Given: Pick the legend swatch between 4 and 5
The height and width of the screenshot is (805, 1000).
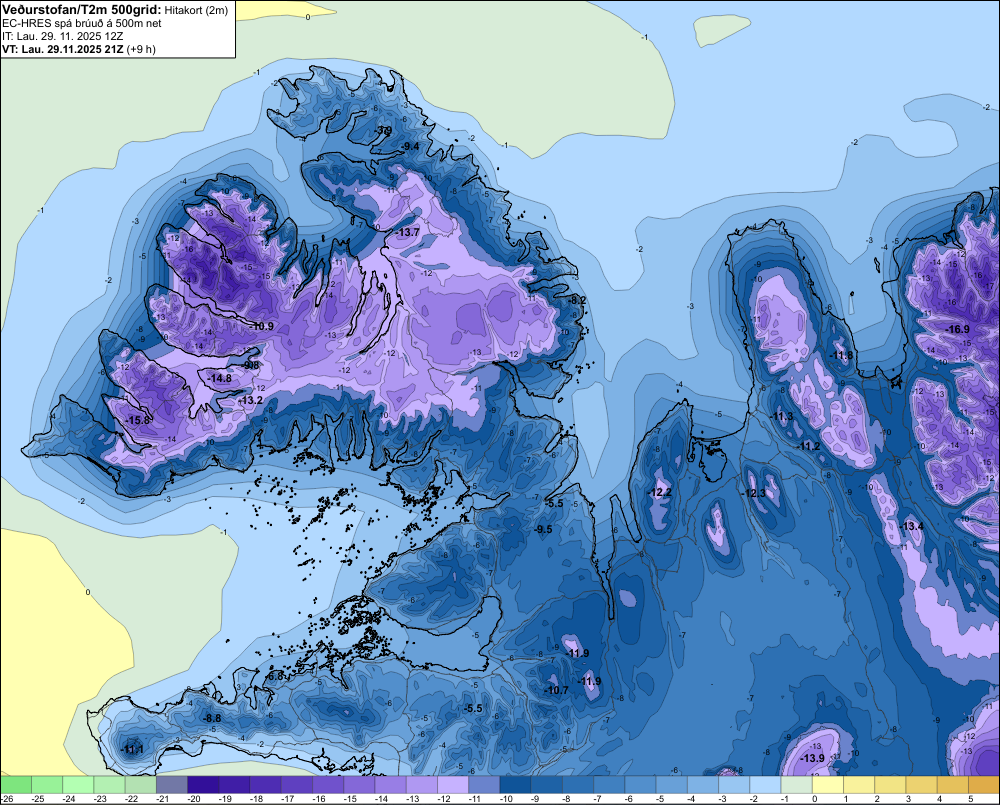Looking at the screenshot, I should click(953, 785).
